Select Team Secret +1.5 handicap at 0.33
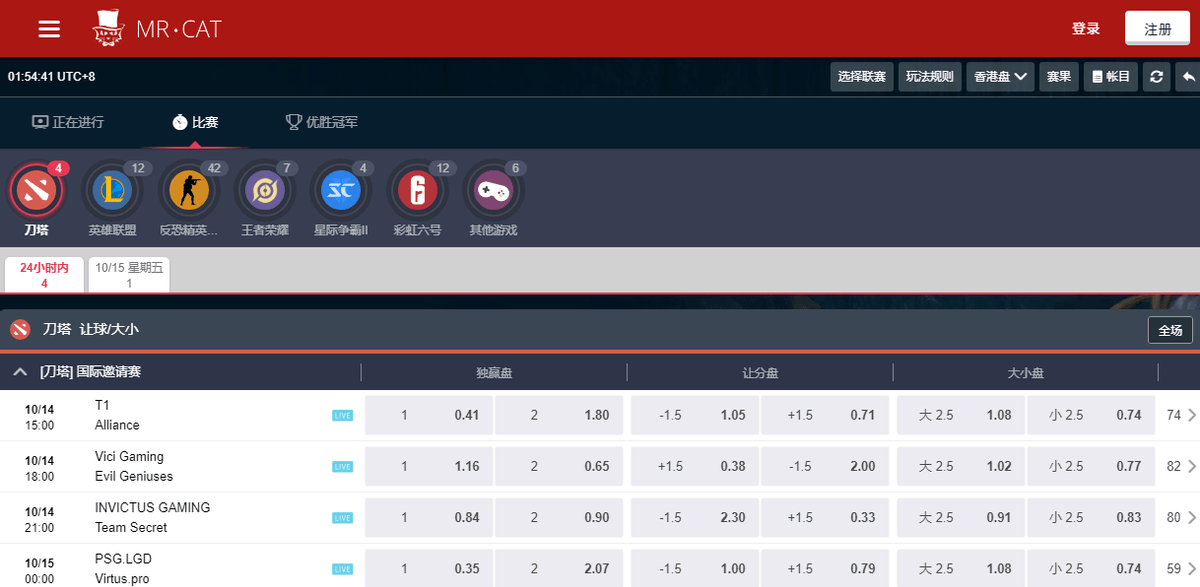 coord(825,517)
